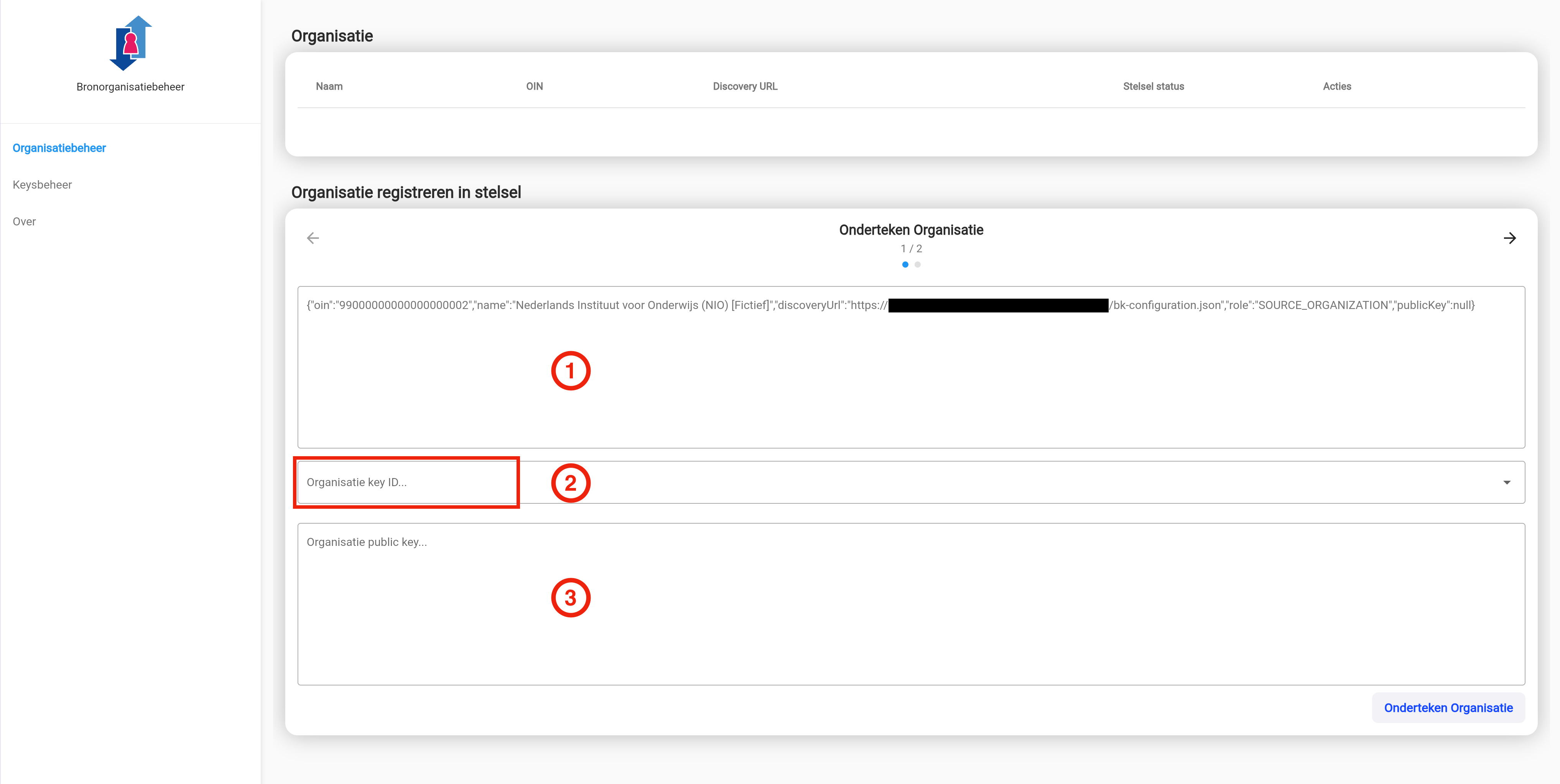The width and height of the screenshot is (1560, 784).
Task: Open the Over page in sidebar
Action: tap(24, 222)
